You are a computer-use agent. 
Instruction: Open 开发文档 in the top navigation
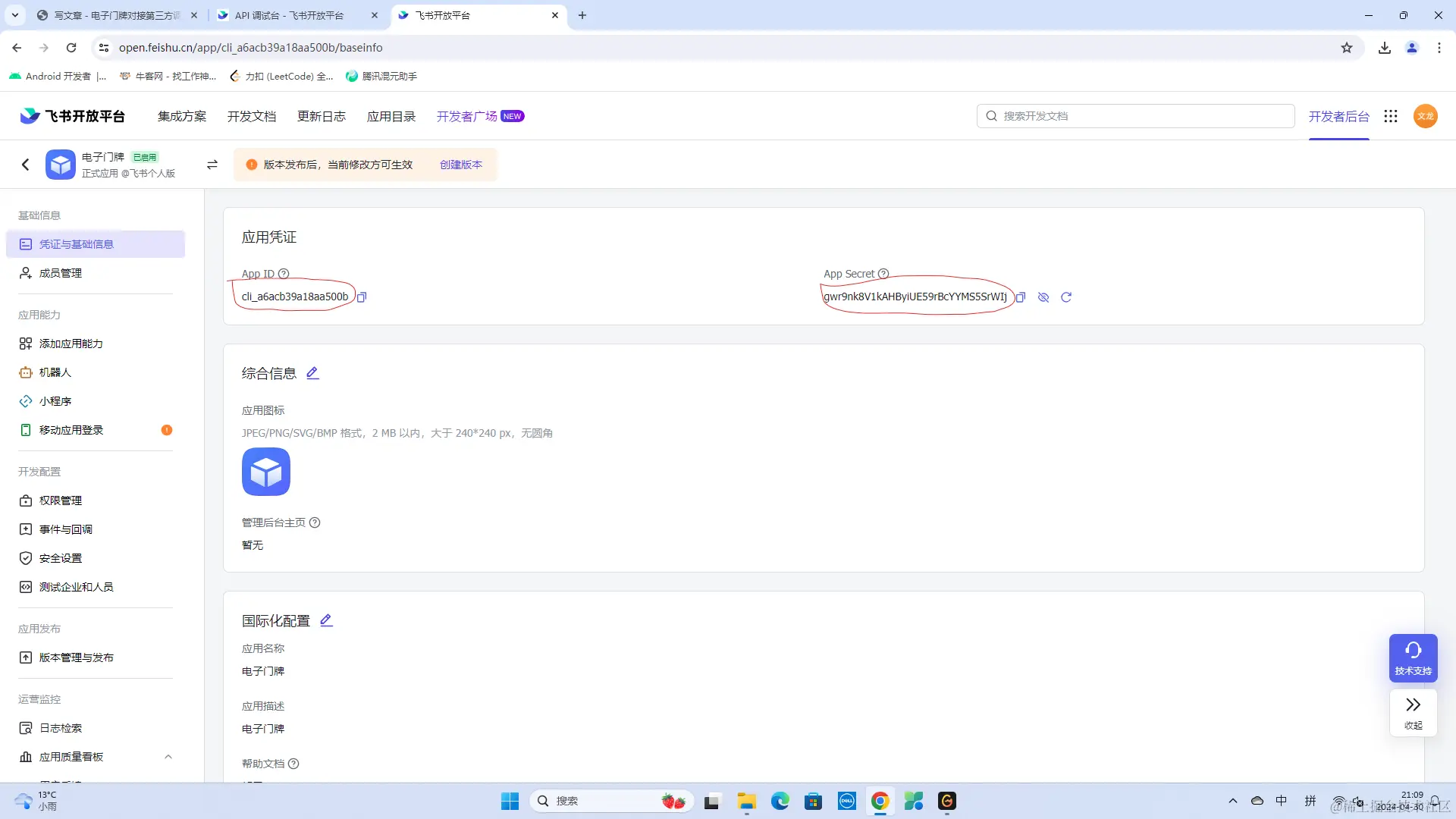(251, 116)
